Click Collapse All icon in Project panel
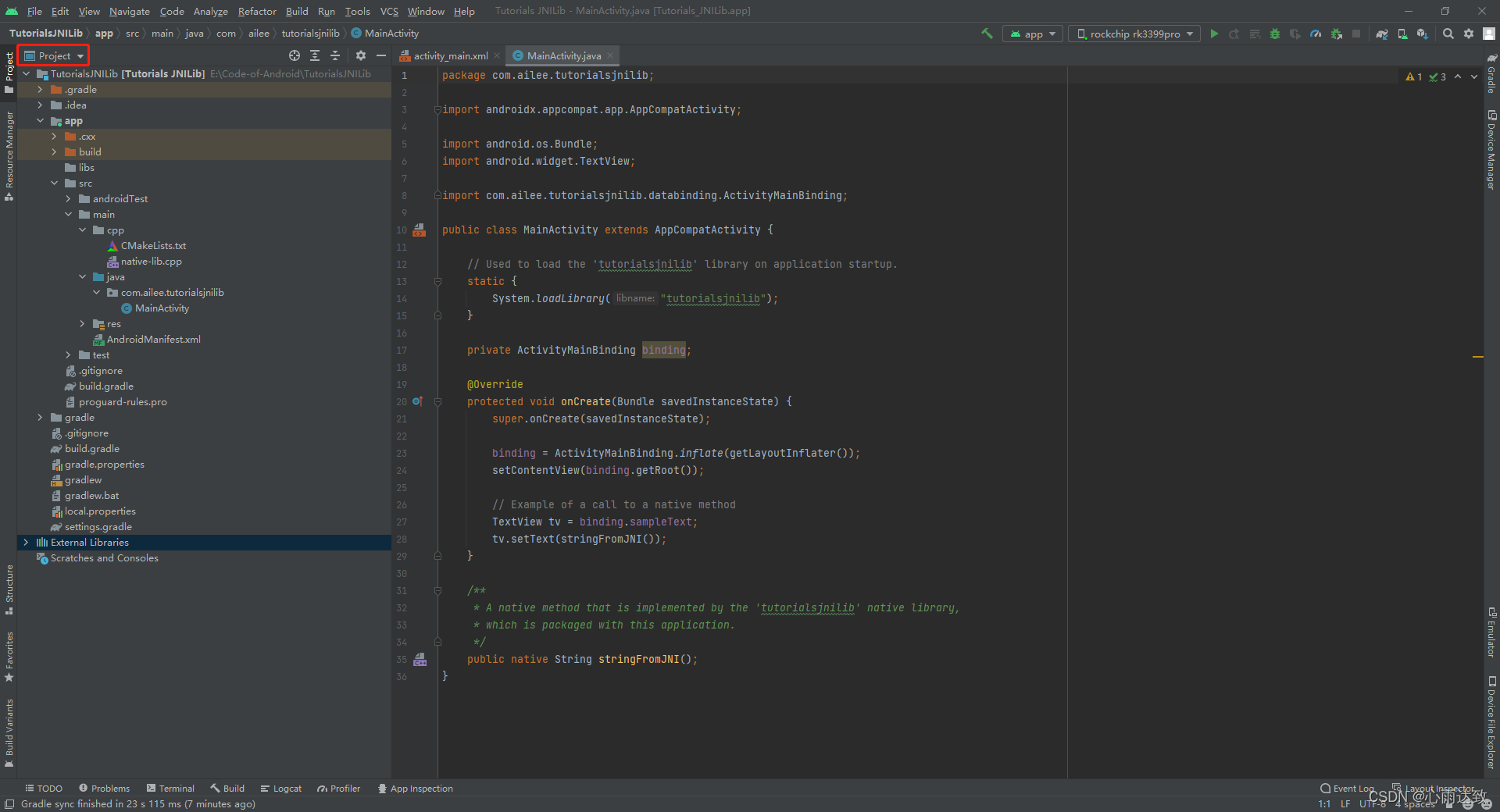The height and width of the screenshot is (812, 1500). tap(335, 55)
